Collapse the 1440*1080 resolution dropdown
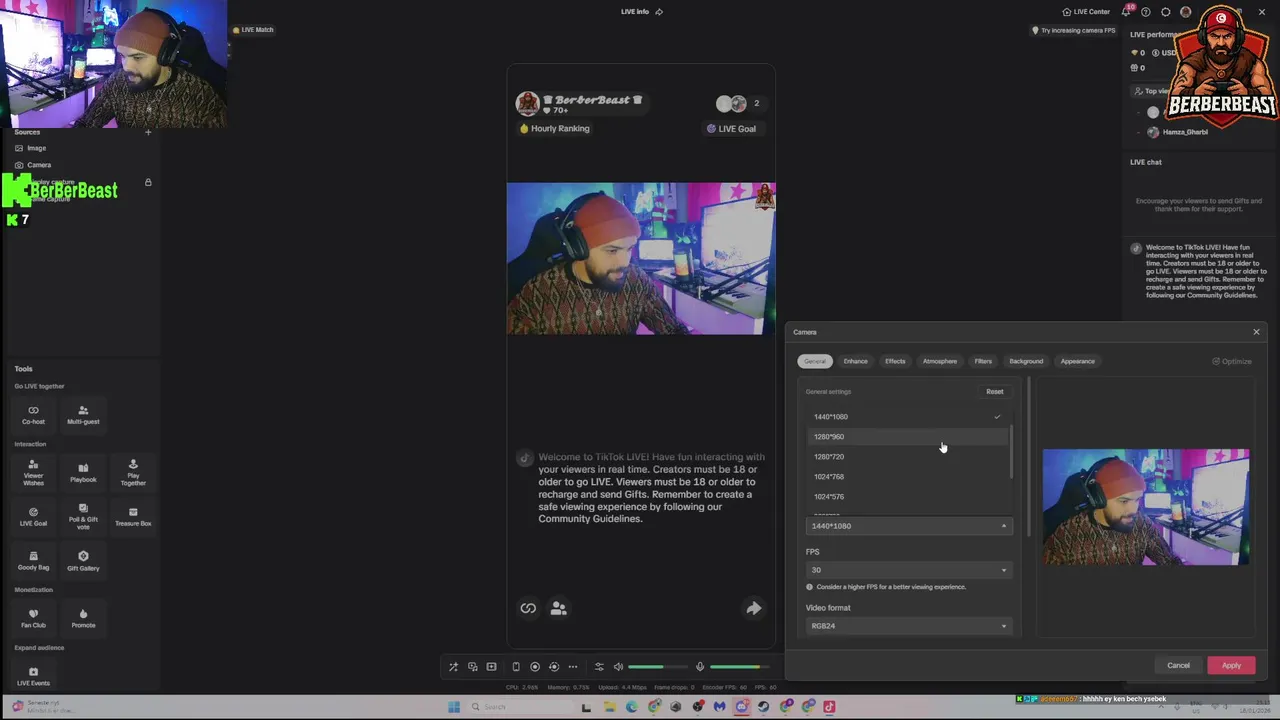The image size is (1280, 720). tap(909, 526)
